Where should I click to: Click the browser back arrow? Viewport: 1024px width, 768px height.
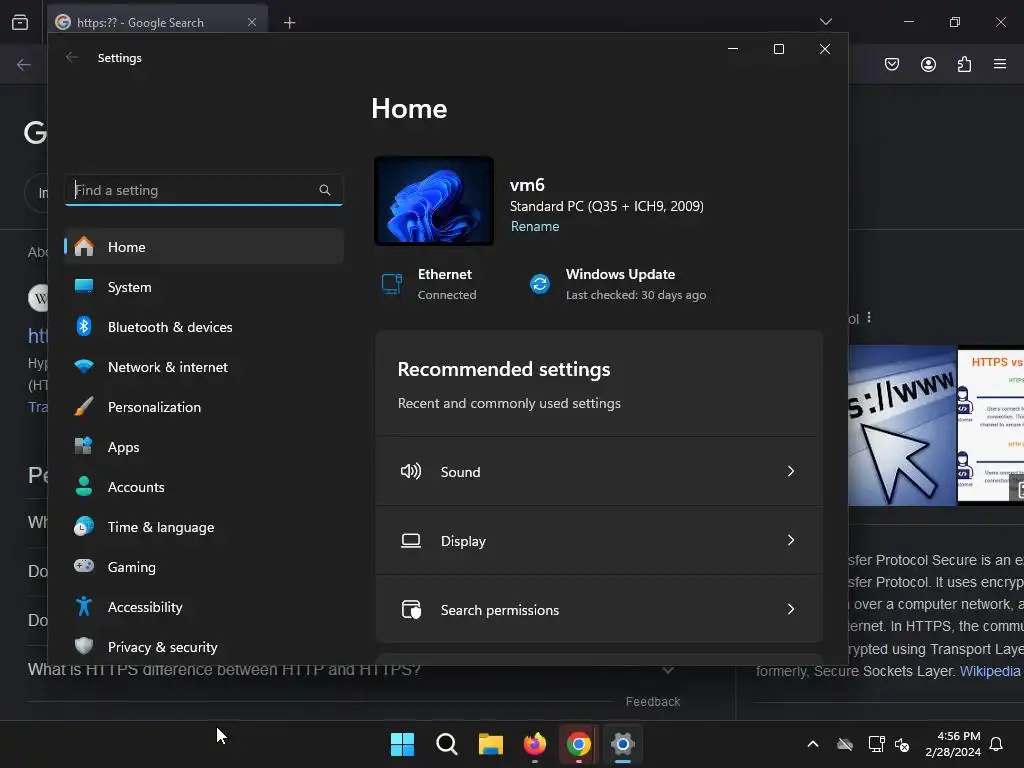(x=24, y=64)
